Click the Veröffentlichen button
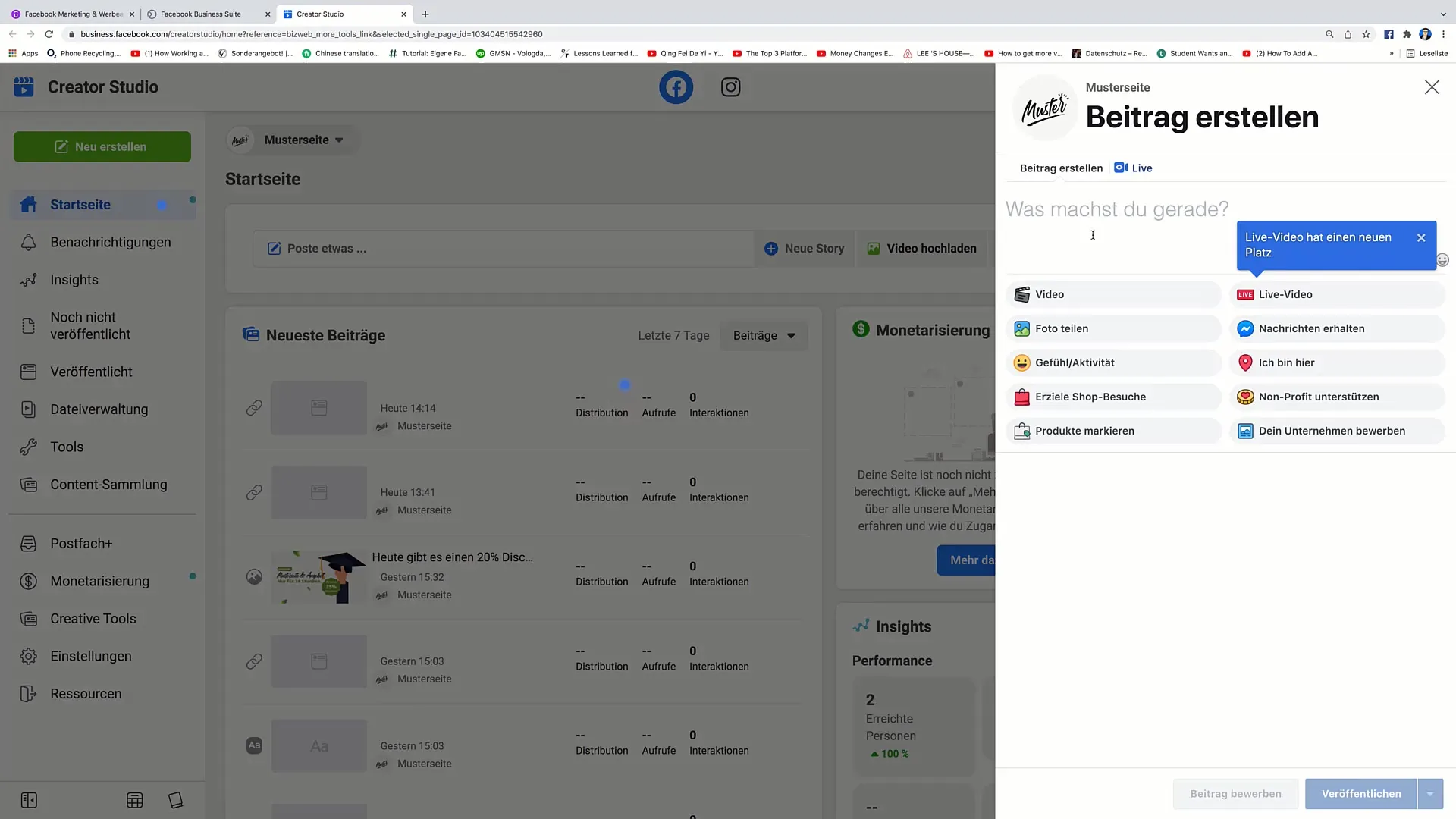 click(1362, 793)
